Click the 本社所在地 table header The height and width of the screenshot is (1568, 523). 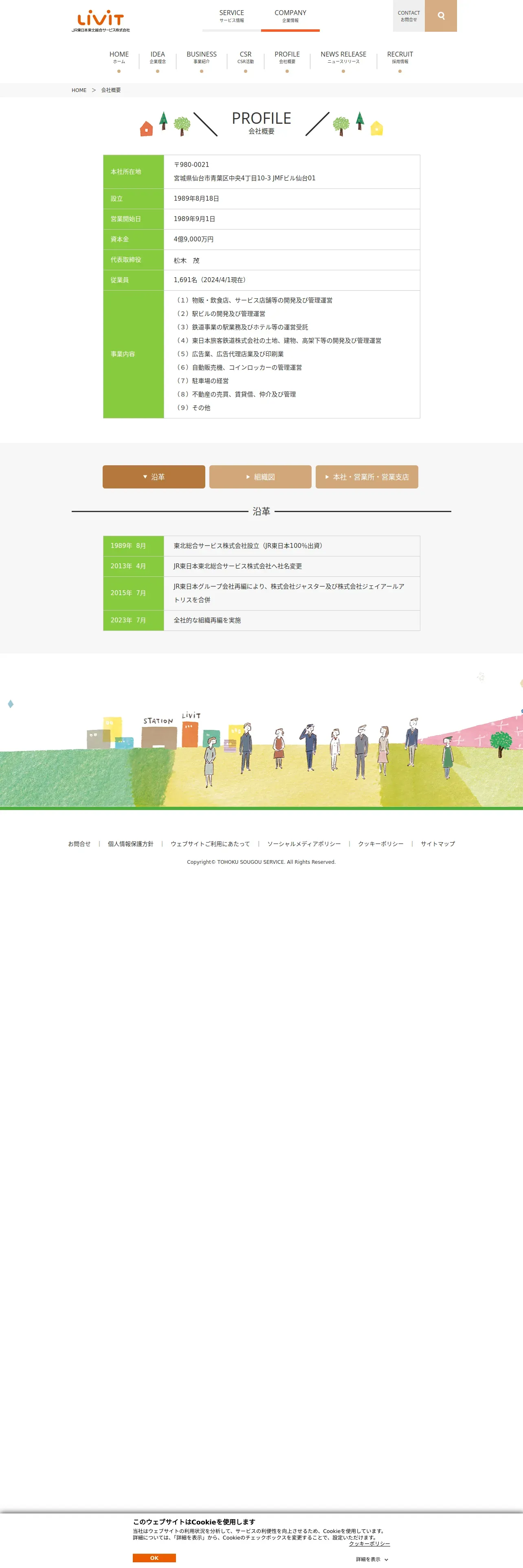pos(133,172)
